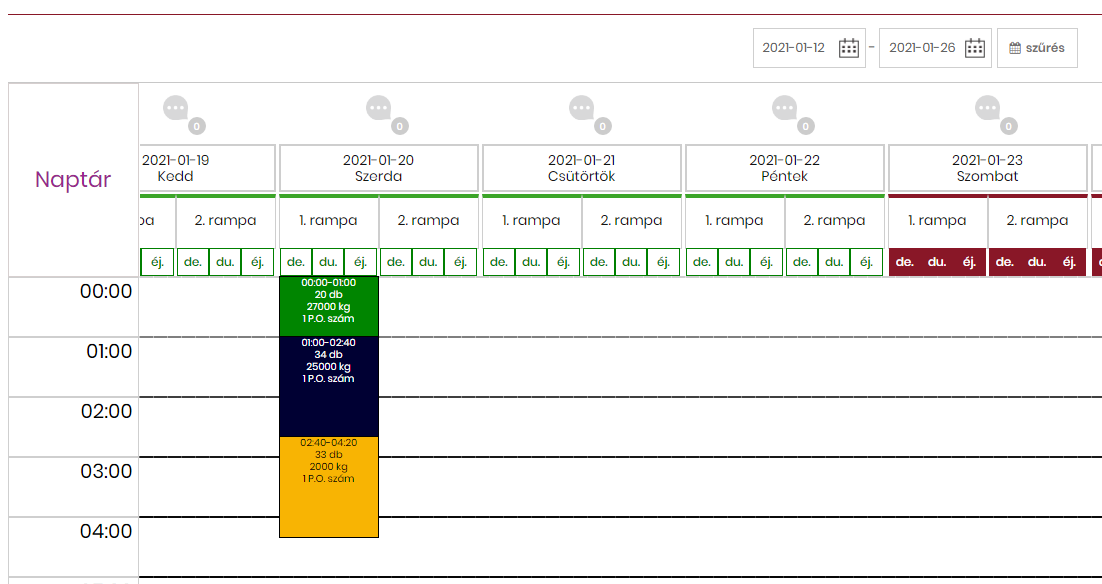The image size is (1102, 584).
Task: Open calendar picker for start date 2021-01-12
Action: coord(849,48)
